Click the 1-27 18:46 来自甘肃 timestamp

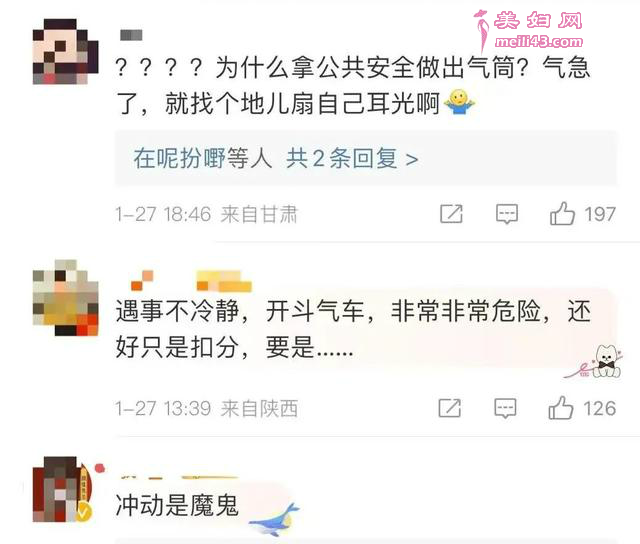[x=207, y=214]
